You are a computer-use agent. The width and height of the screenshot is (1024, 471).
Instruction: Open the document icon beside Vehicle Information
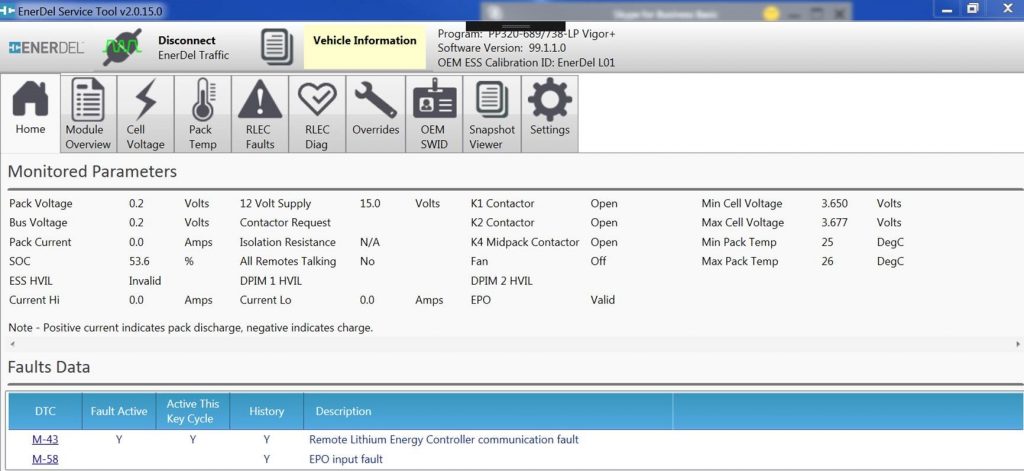(277, 47)
